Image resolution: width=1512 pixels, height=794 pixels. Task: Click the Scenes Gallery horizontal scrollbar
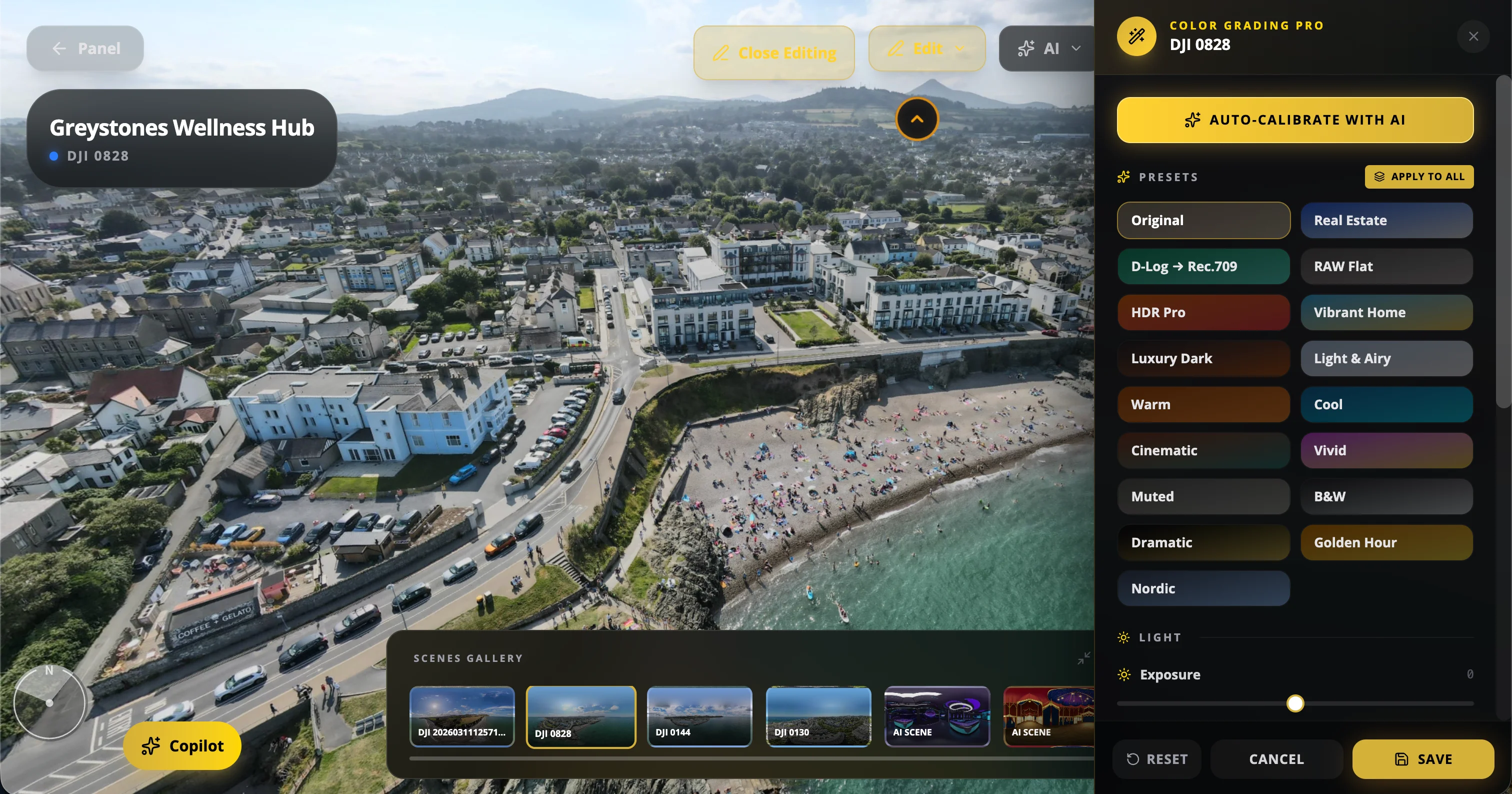(751, 758)
